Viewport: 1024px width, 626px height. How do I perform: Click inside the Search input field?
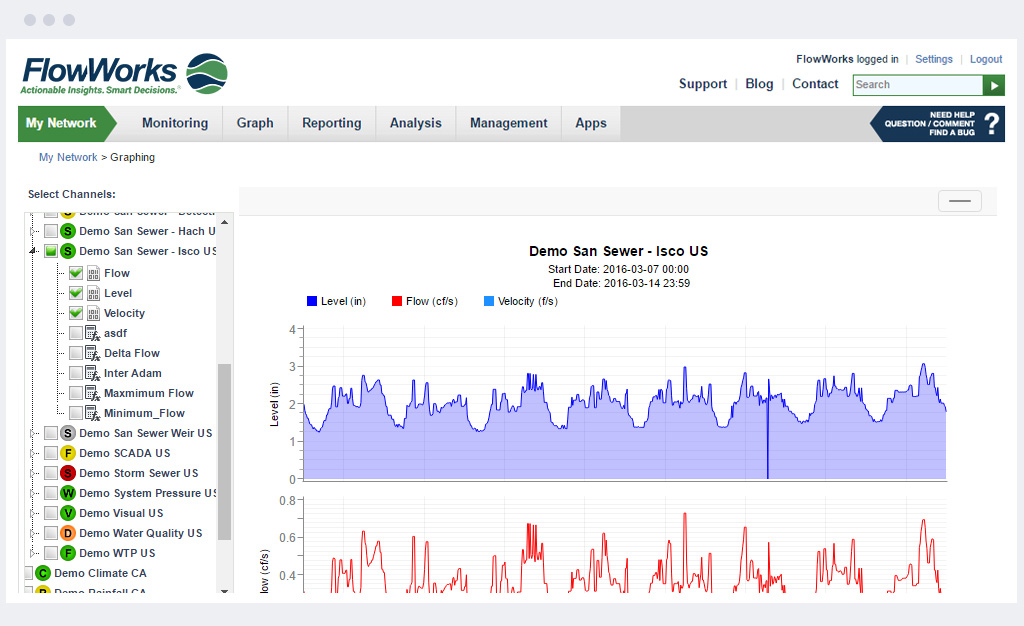point(917,85)
